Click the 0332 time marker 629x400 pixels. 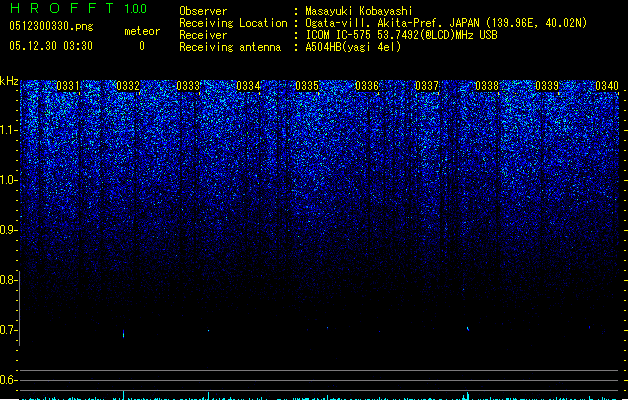(128, 85)
